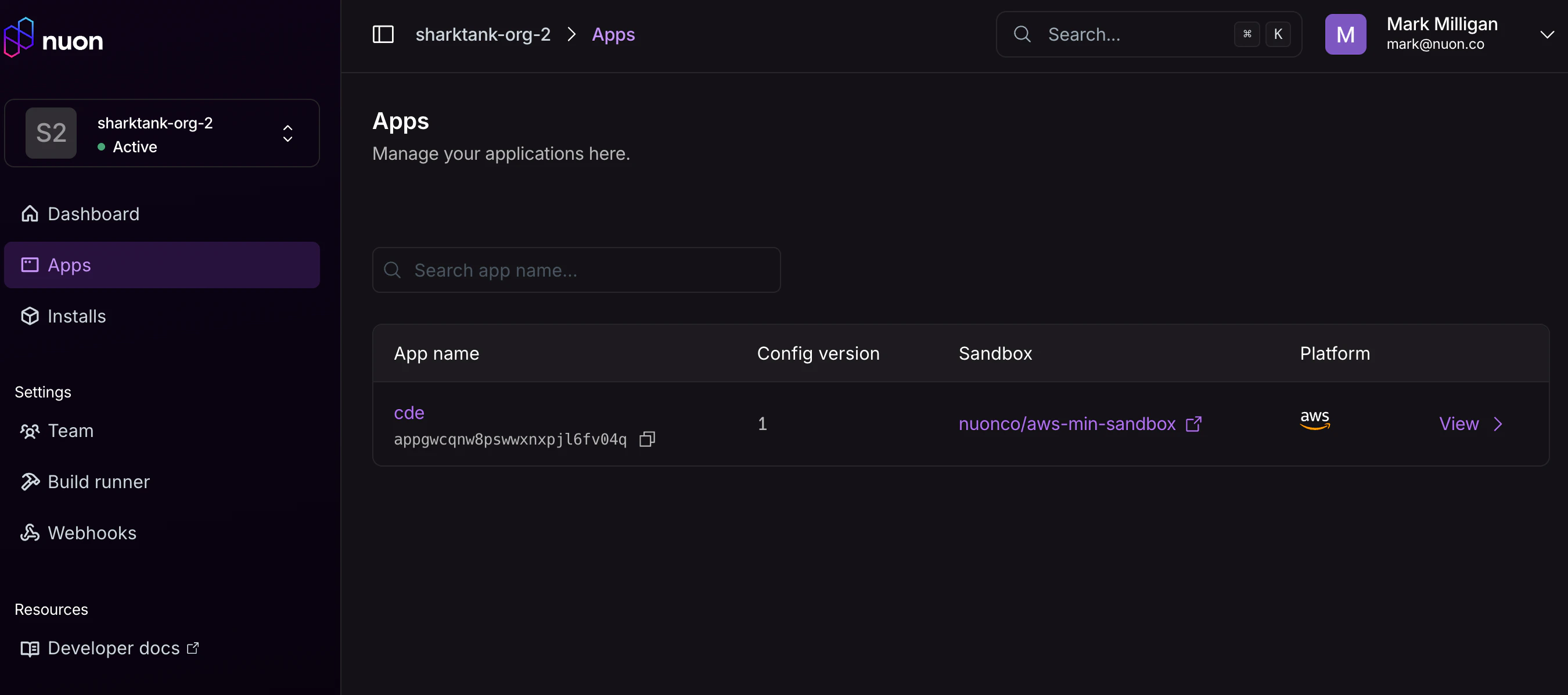Click the Sandbox column header
The width and height of the screenshot is (1568, 695).
pyautogui.click(x=995, y=353)
